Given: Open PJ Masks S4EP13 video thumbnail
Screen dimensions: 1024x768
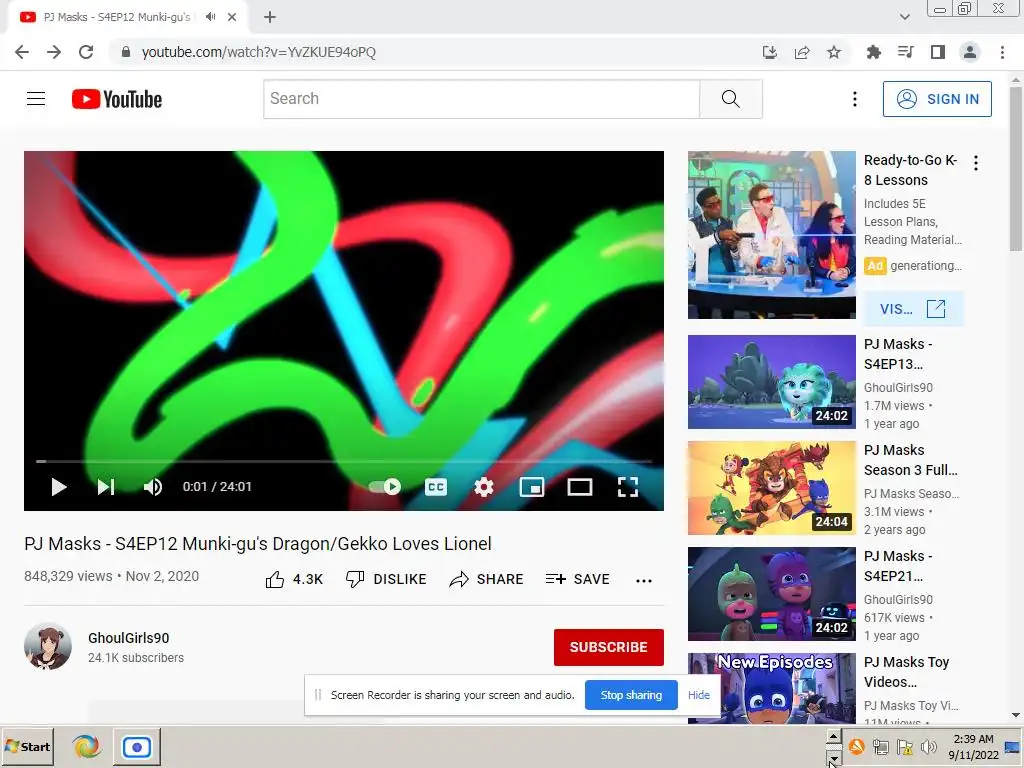Looking at the screenshot, I should click(771, 382).
